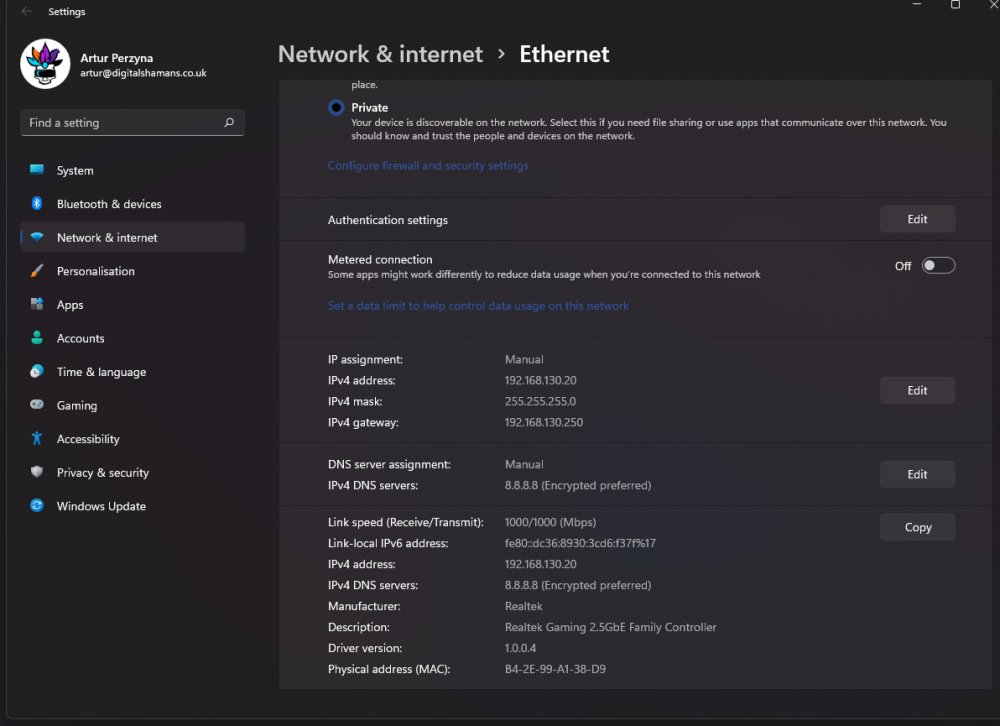Copy the network properties
Viewport: 1000px width, 726px height.
(x=917, y=527)
